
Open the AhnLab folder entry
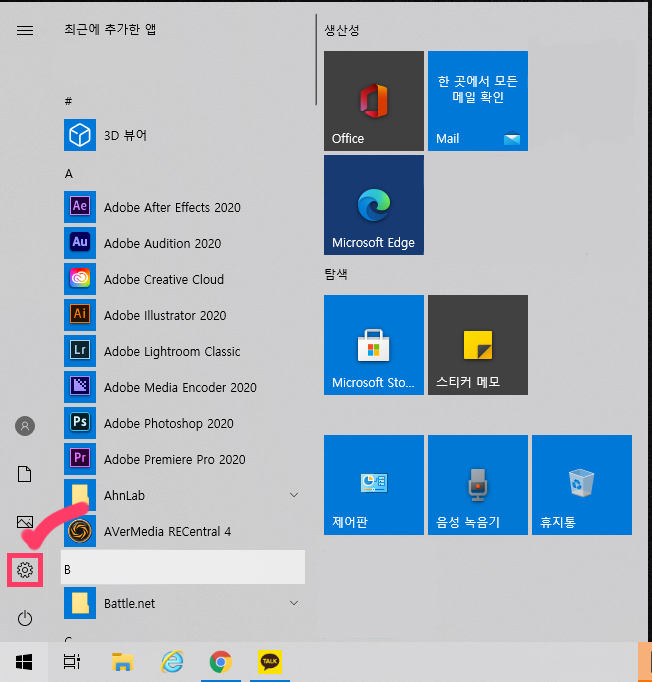click(x=183, y=495)
